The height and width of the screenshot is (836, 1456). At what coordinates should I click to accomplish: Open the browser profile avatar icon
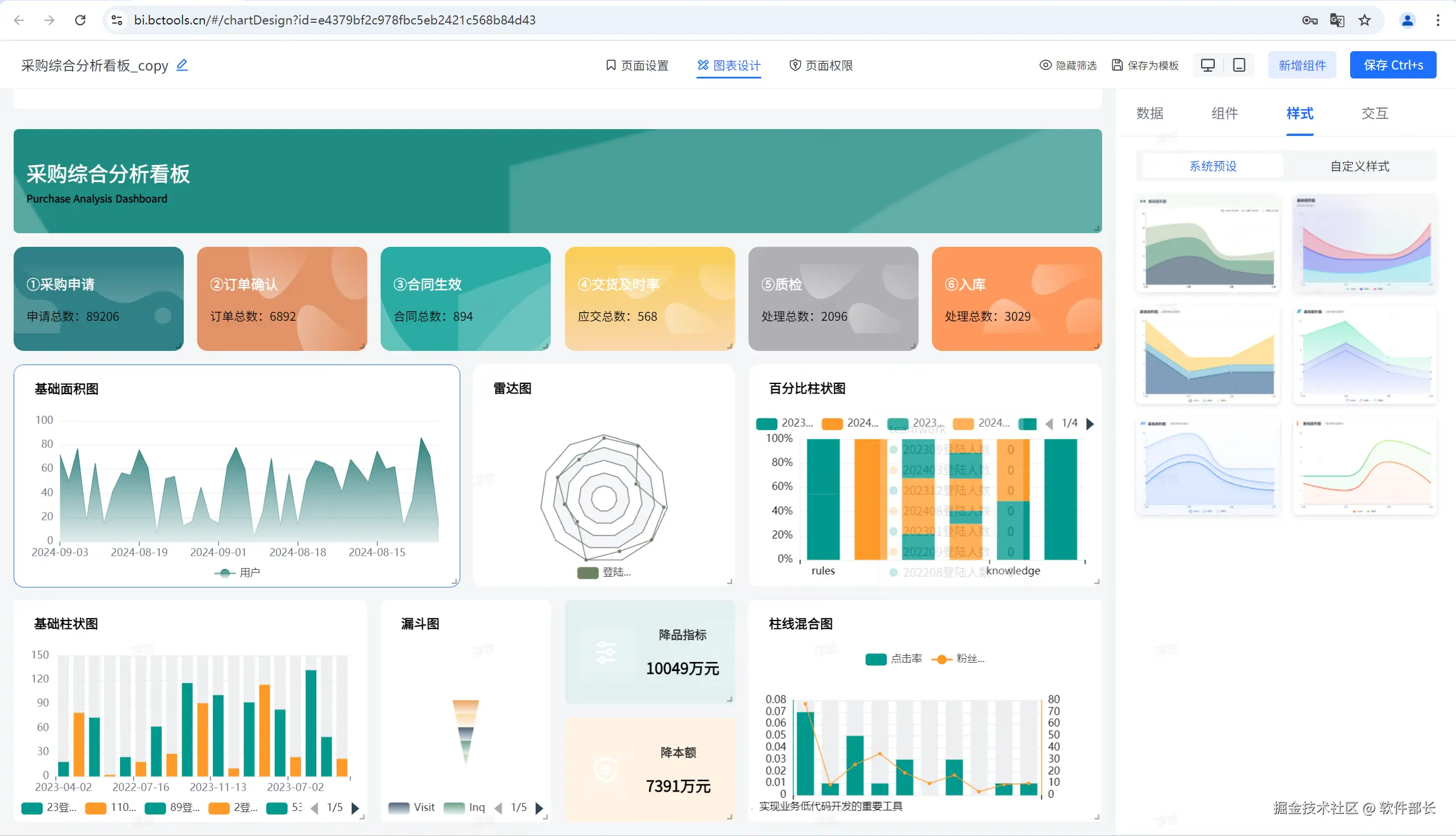pyautogui.click(x=1407, y=20)
